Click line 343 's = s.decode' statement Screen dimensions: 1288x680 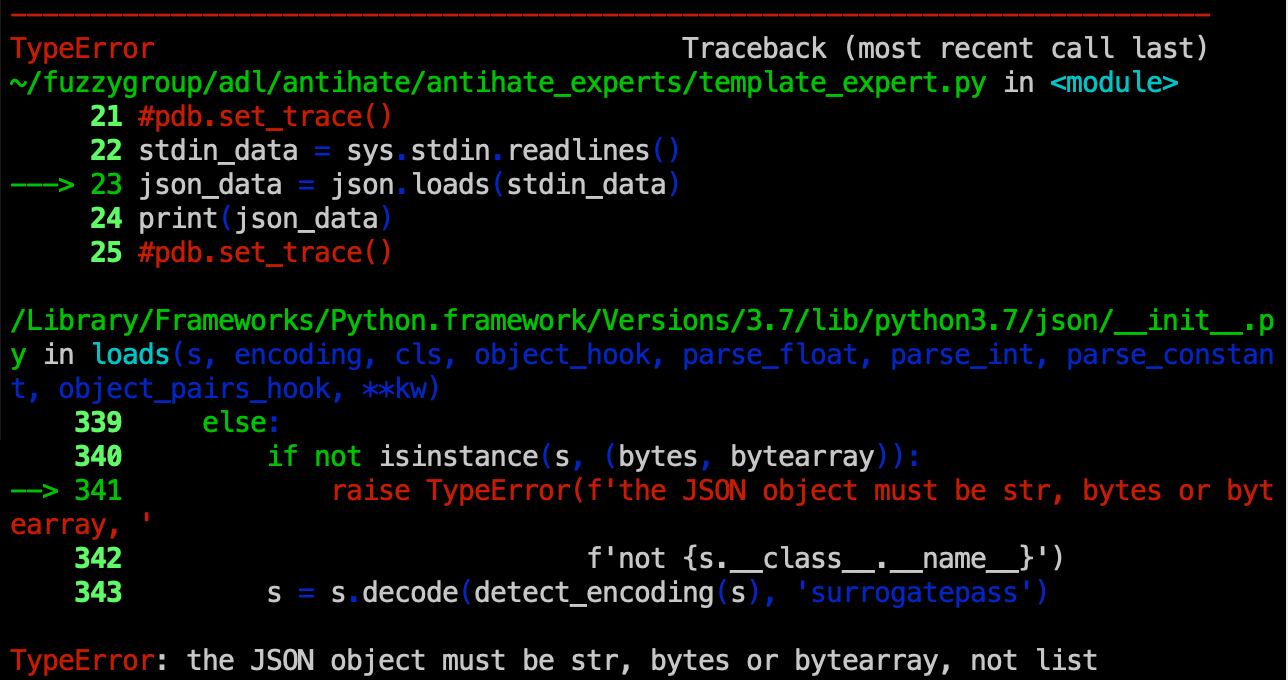click(x=657, y=593)
